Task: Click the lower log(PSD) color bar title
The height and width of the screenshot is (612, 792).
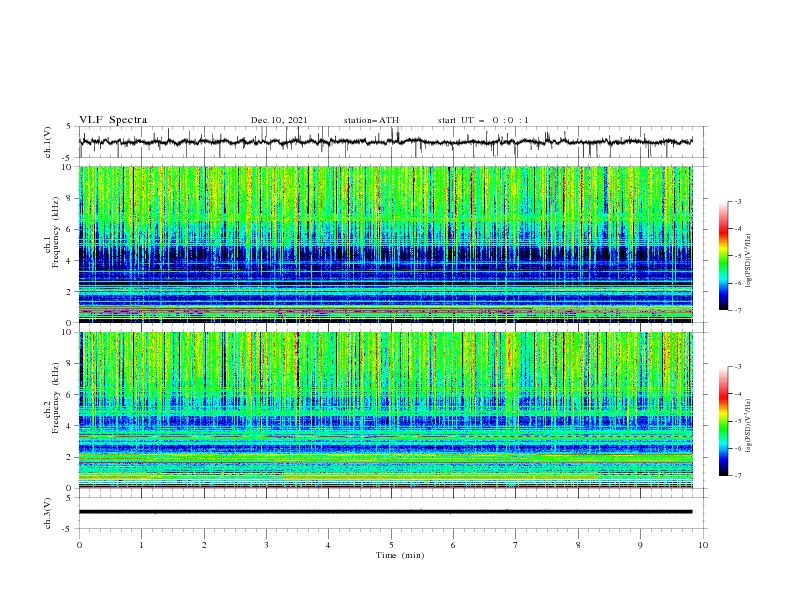Action: [x=749, y=425]
